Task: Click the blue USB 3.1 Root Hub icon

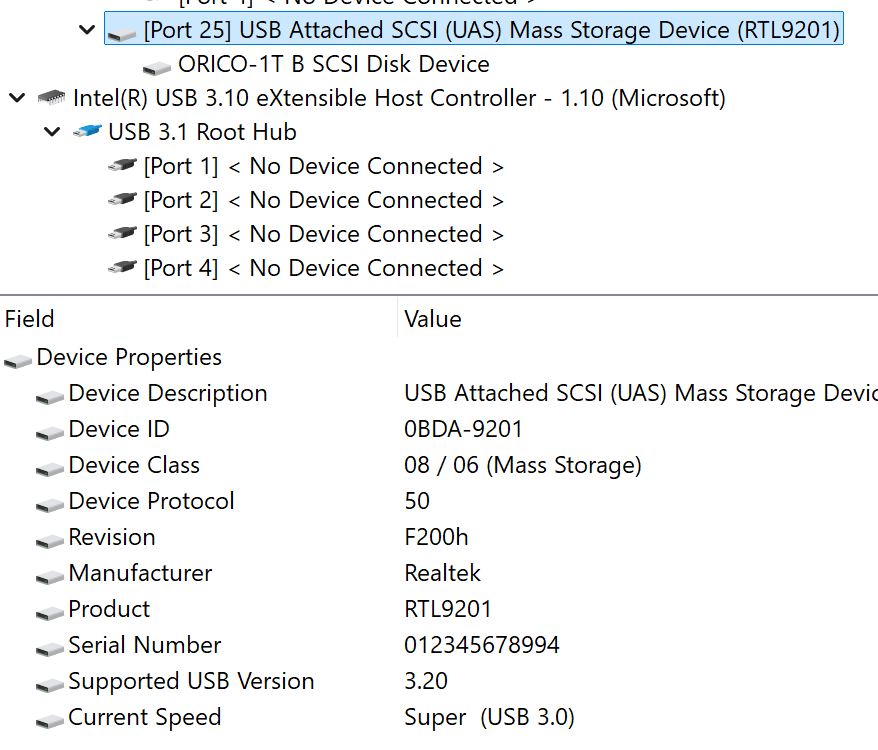Action: pos(87,132)
